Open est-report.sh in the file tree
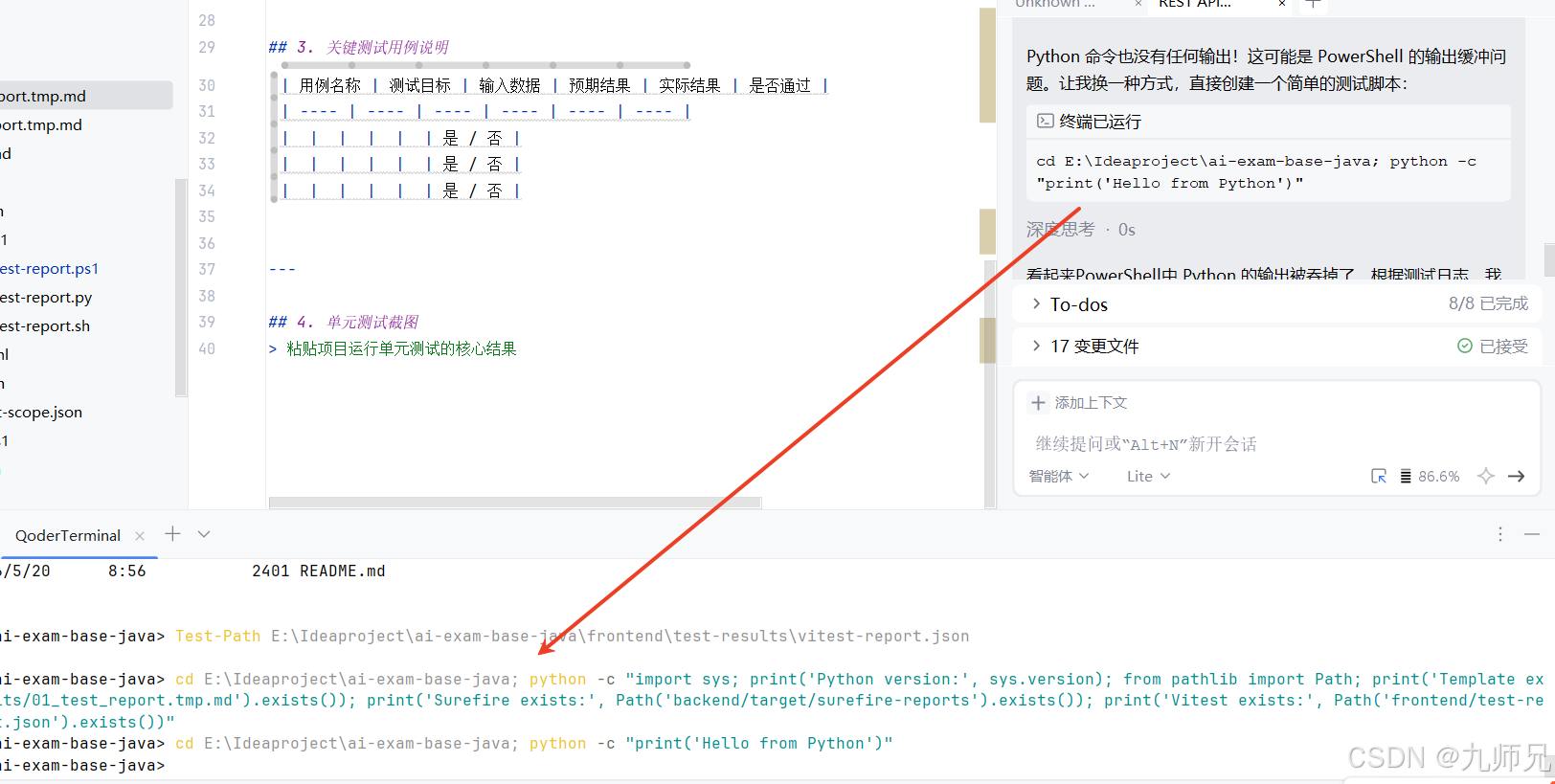 45,325
